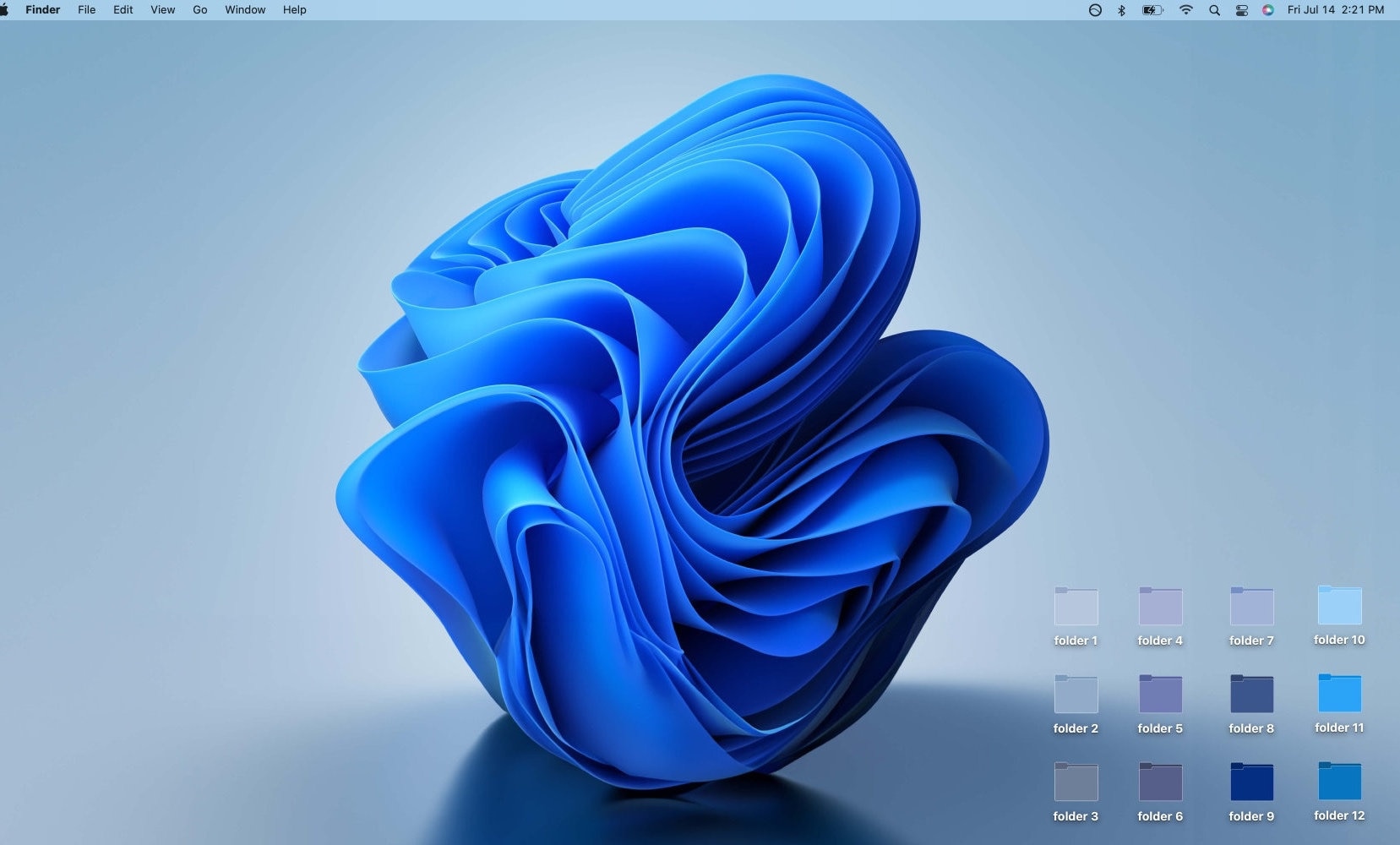Select folder 1 on the desktop
The height and width of the screenshot is (845, 1400).
click(x=1076, y=608)
